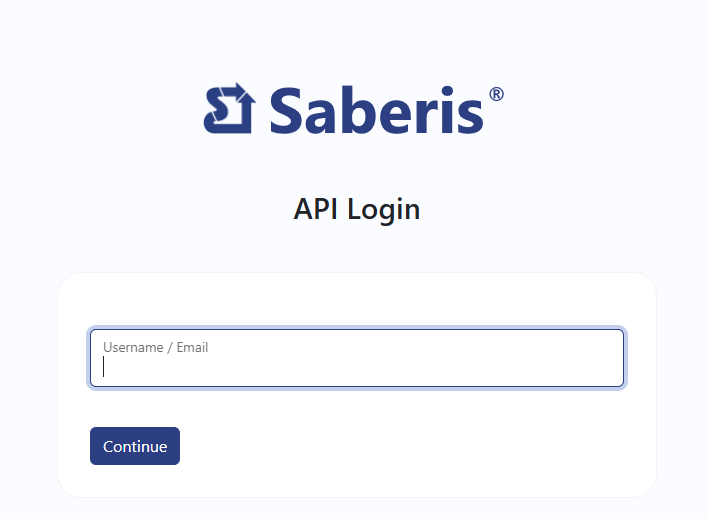Click blank space between logo and heading

click(x=354, y=165)
